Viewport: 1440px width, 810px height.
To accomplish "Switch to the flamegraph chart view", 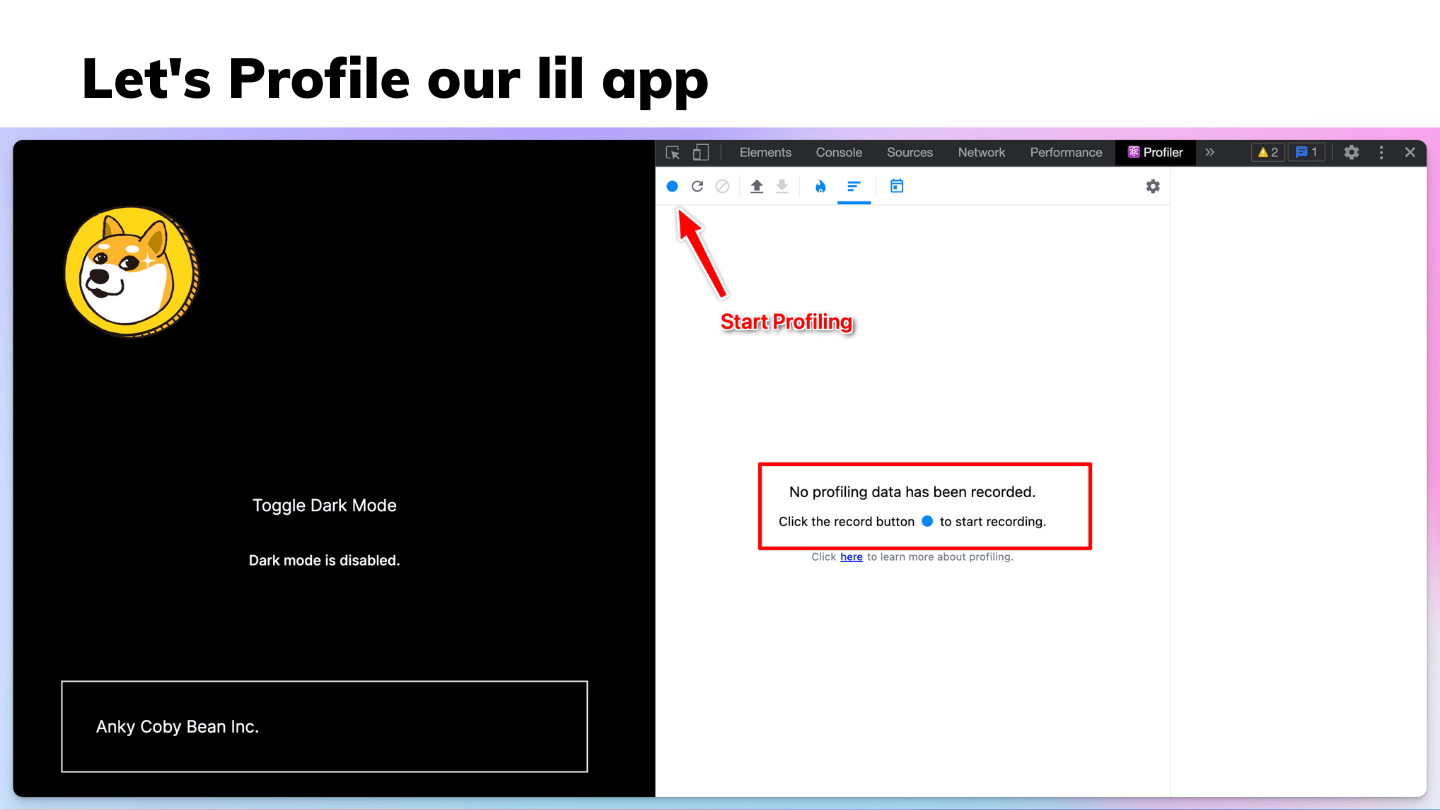I will click(x=821, y=186).
